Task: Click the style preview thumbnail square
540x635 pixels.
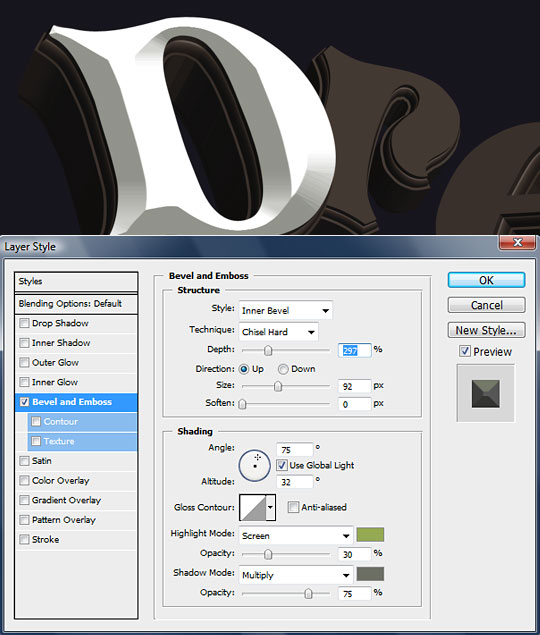Action: click(485, 393)
